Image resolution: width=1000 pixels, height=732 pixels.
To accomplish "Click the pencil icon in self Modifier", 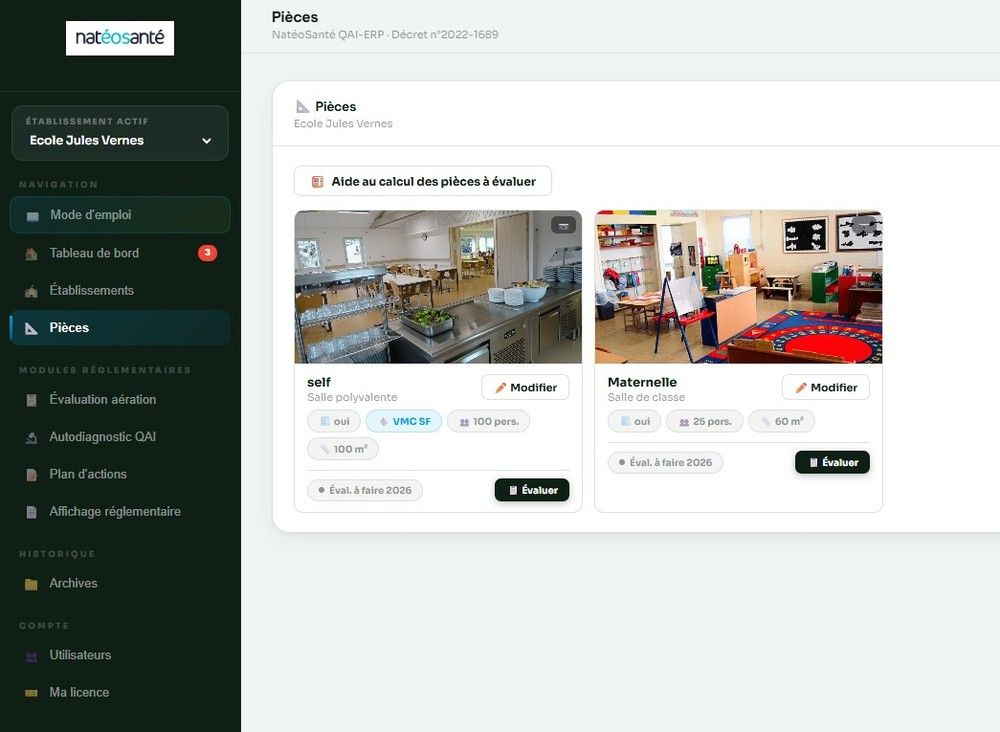I will coord(501,388).
